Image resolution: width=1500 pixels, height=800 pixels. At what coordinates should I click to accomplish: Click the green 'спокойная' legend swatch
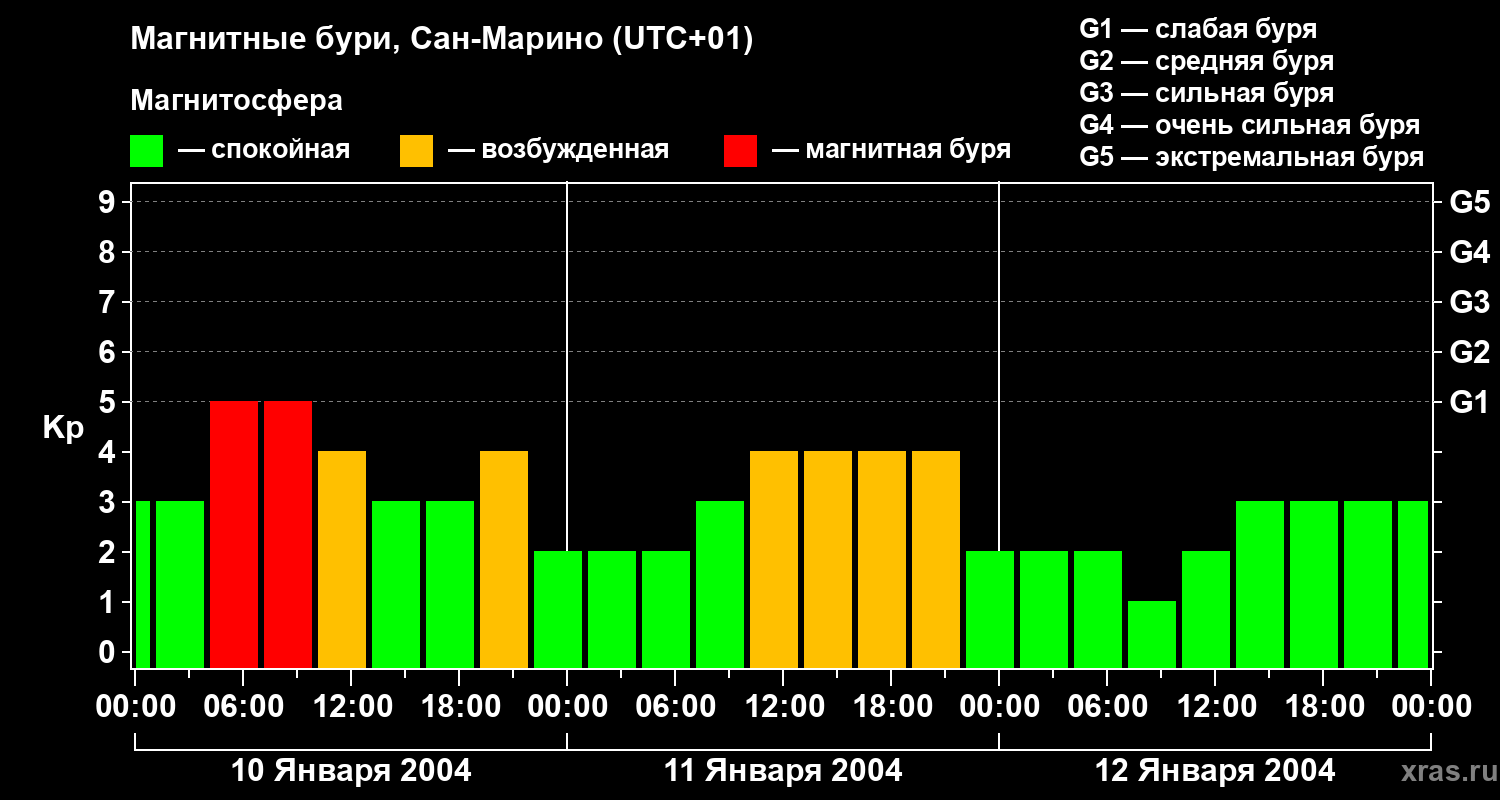tap(147, 151)
